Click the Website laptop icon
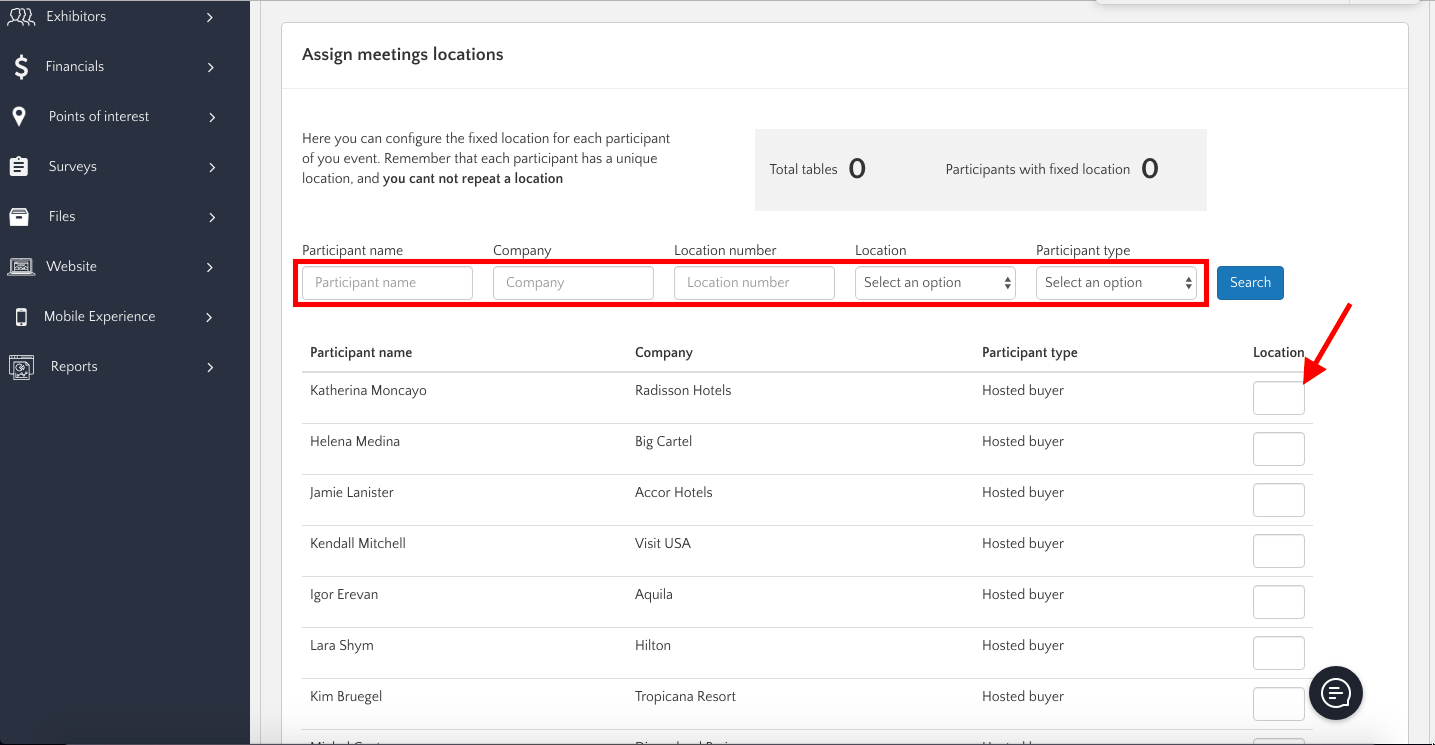 point(20,267)
